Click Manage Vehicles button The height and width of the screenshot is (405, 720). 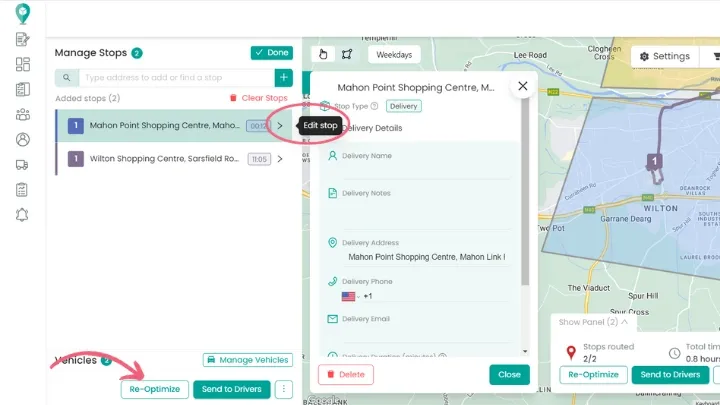click(248, 360)
